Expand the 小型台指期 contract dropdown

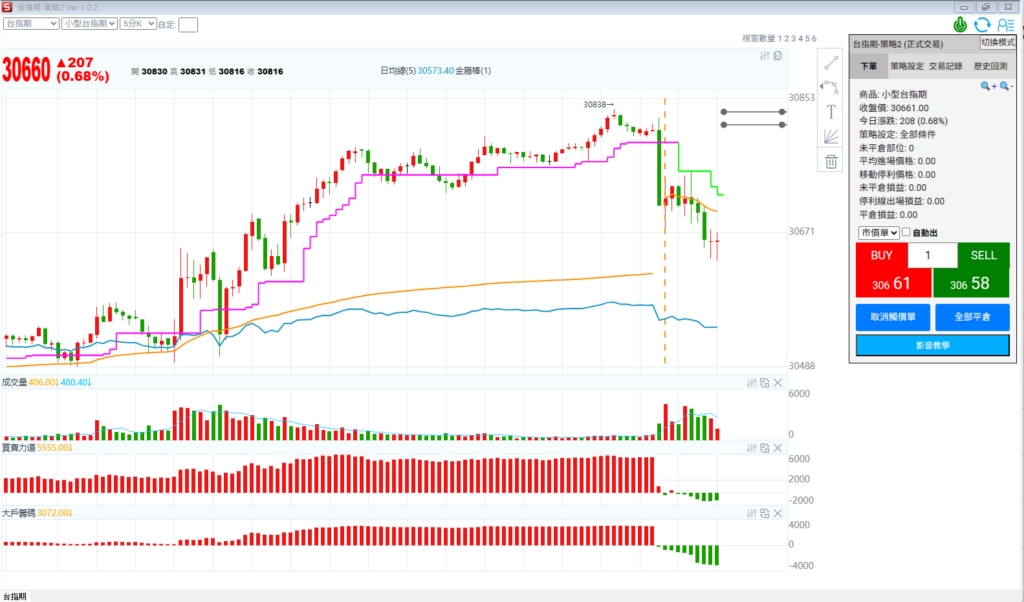click(88, 23)
